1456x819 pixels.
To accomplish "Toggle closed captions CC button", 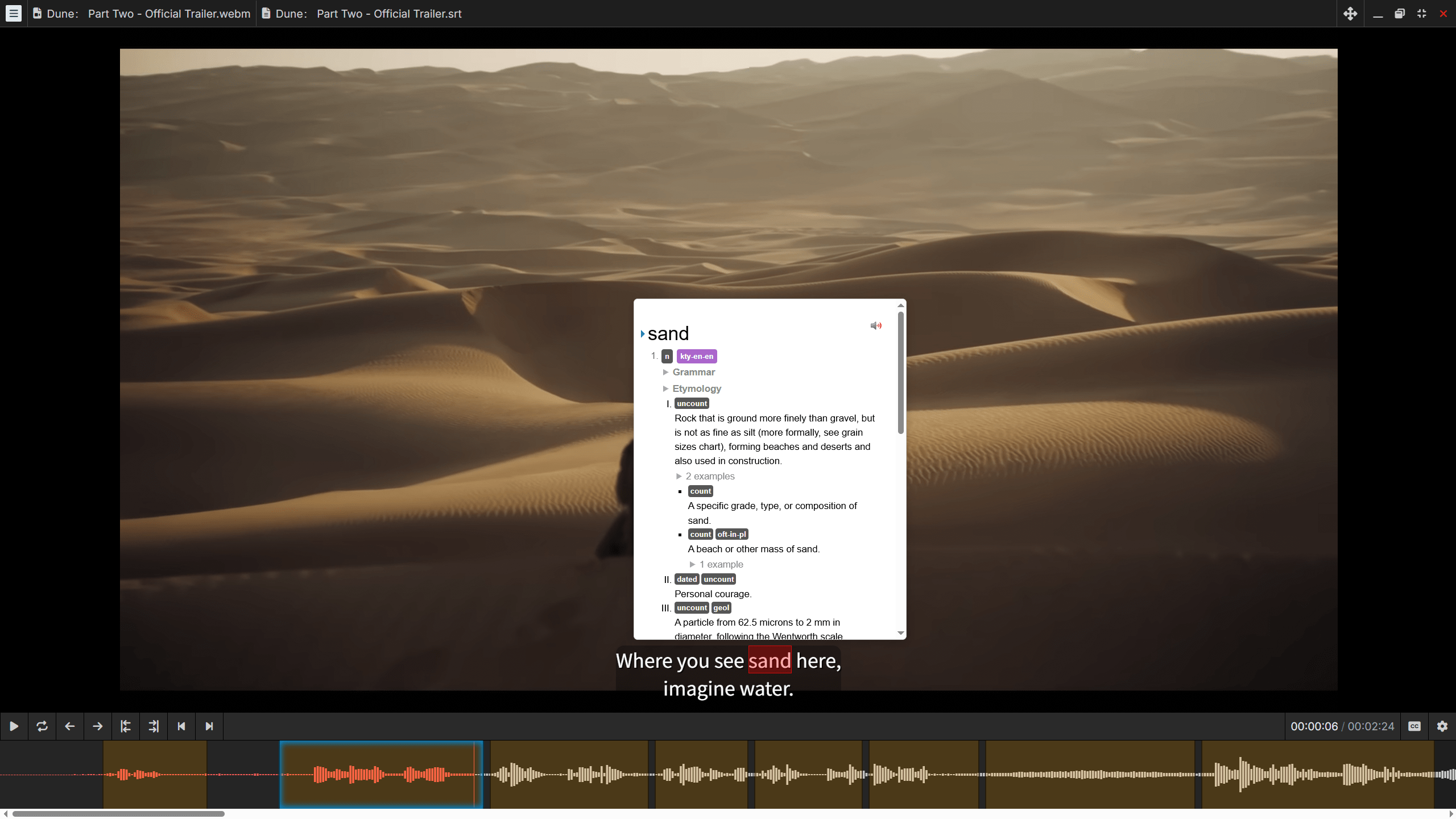I will pos(1414,726).
